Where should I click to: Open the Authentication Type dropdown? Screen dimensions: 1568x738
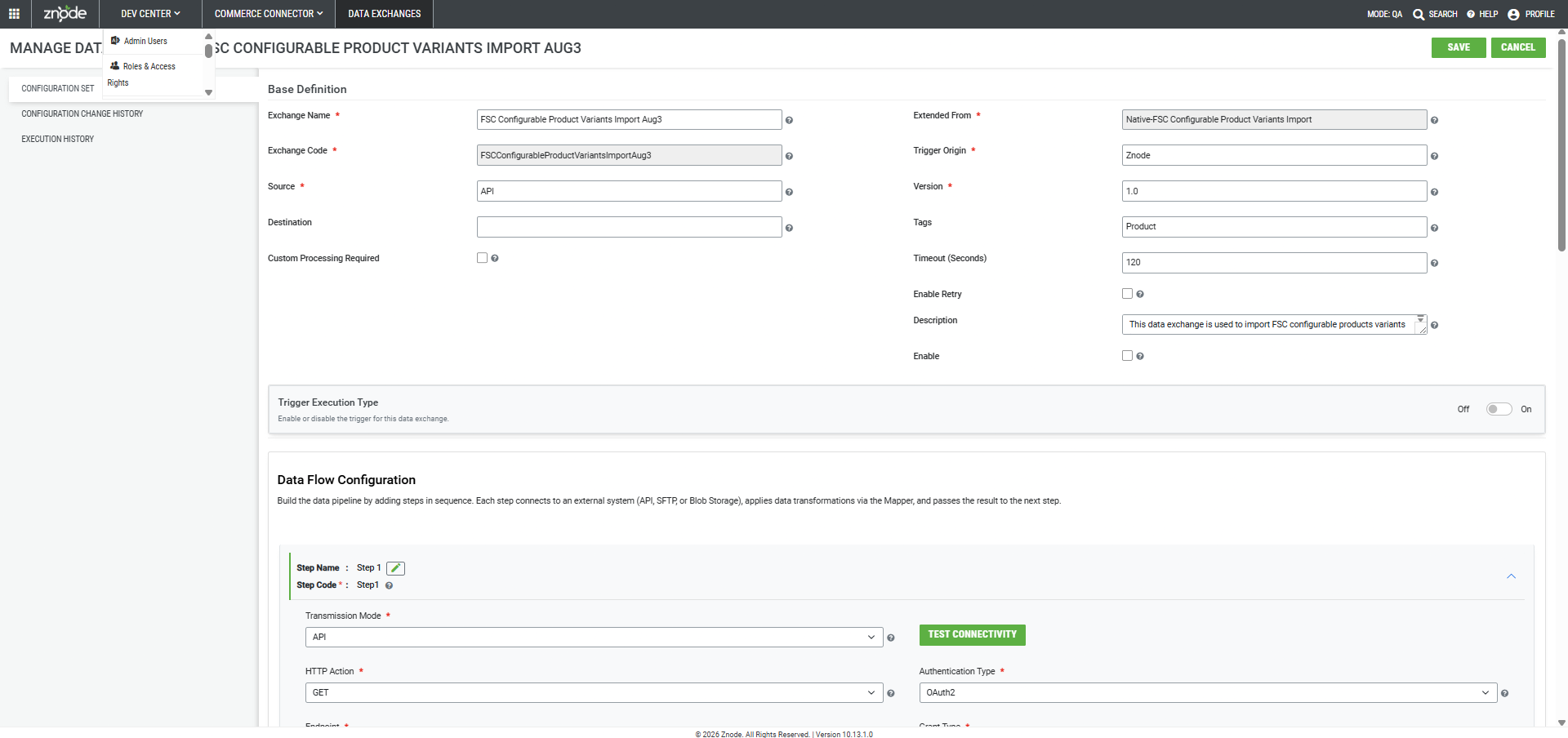pos(1208,693)
